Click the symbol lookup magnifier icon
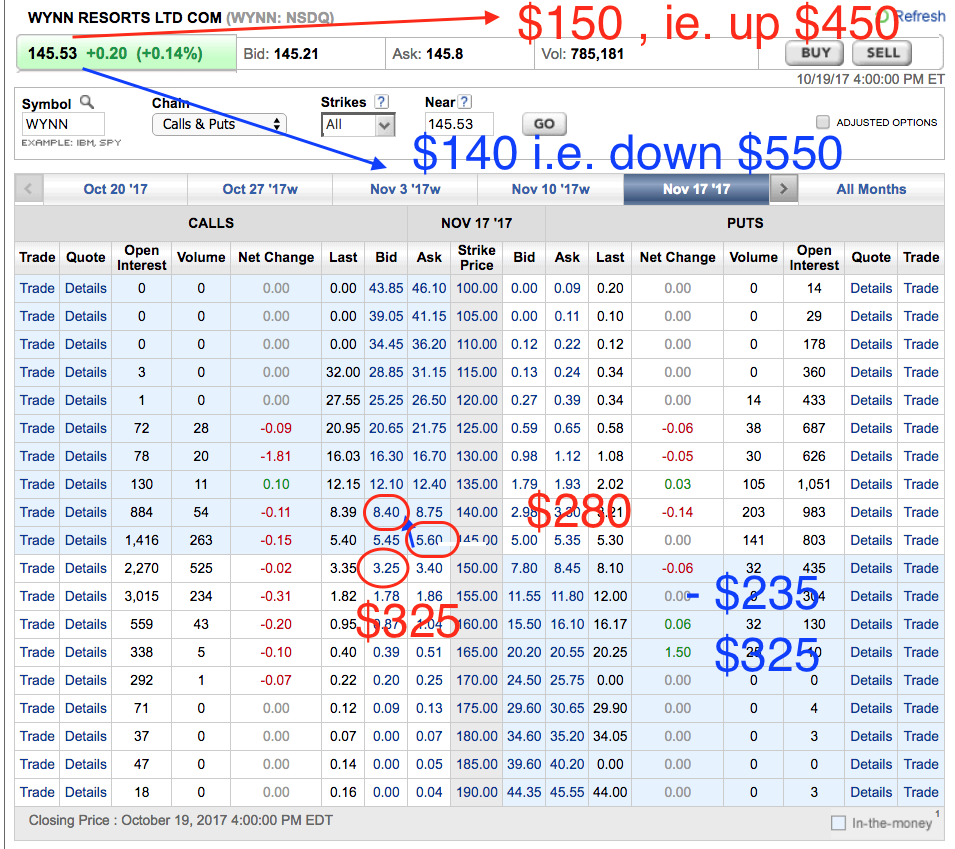The height and width of the screenshot is (849, 955). (x=87, y=103)
